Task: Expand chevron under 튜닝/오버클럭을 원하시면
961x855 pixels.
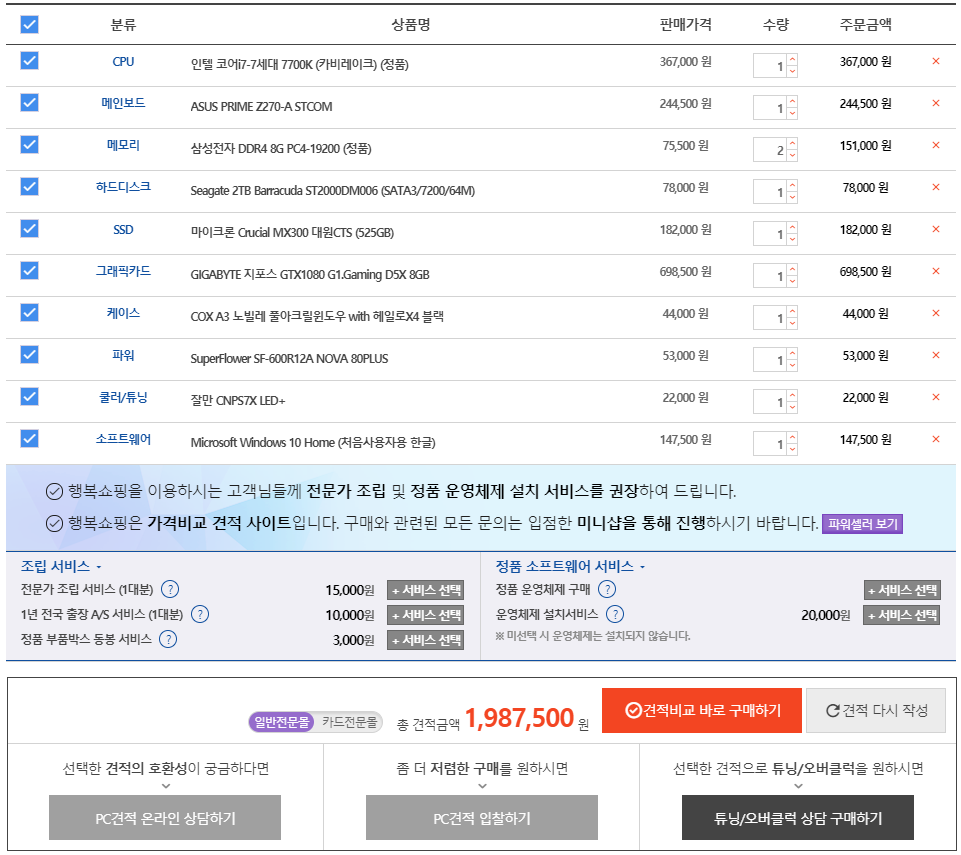Action: click(x=798, y=786)
